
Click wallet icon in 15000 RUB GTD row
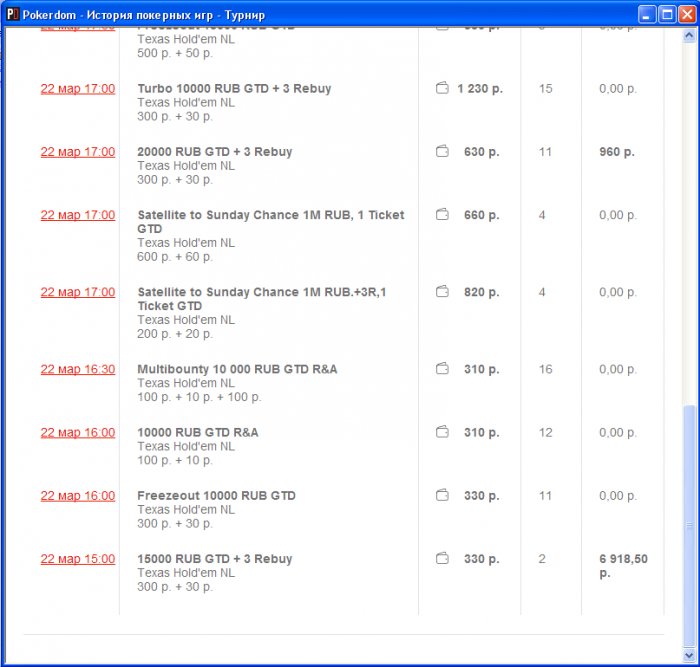click(442, 559)
